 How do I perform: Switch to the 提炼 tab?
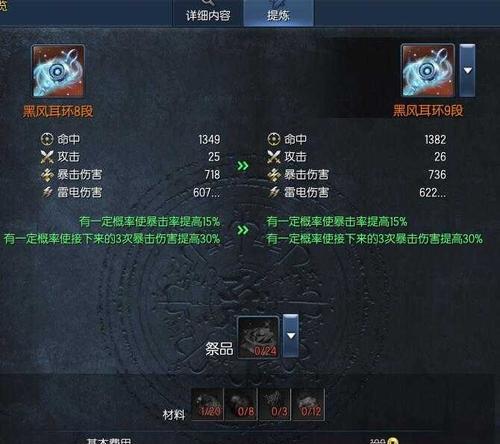click(278, 13)
